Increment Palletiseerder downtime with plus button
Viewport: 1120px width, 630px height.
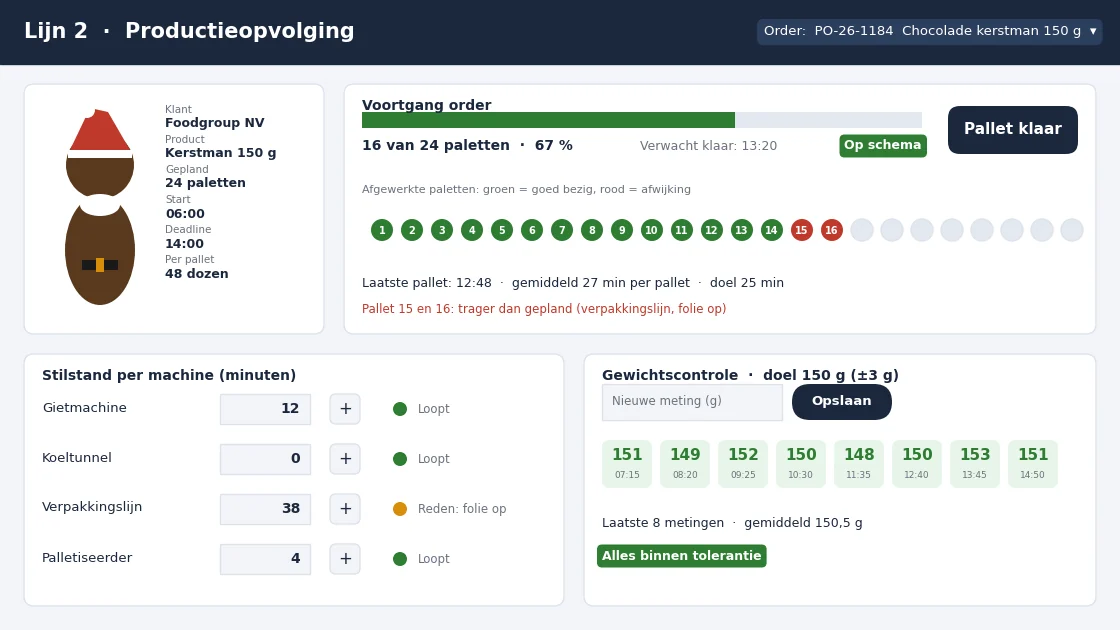click(345, 559)
